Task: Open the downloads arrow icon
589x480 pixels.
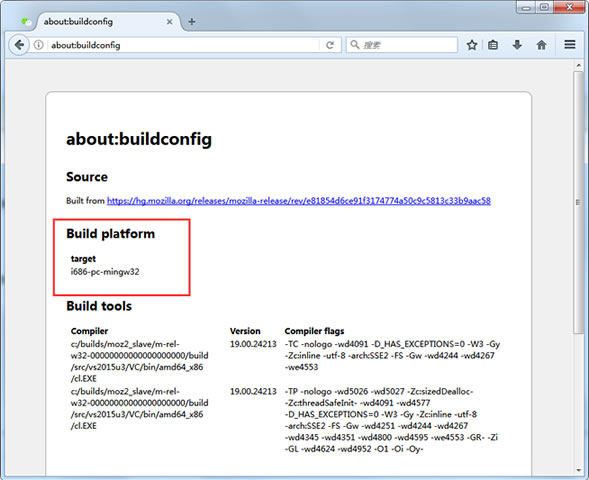Action: [517, 45]
